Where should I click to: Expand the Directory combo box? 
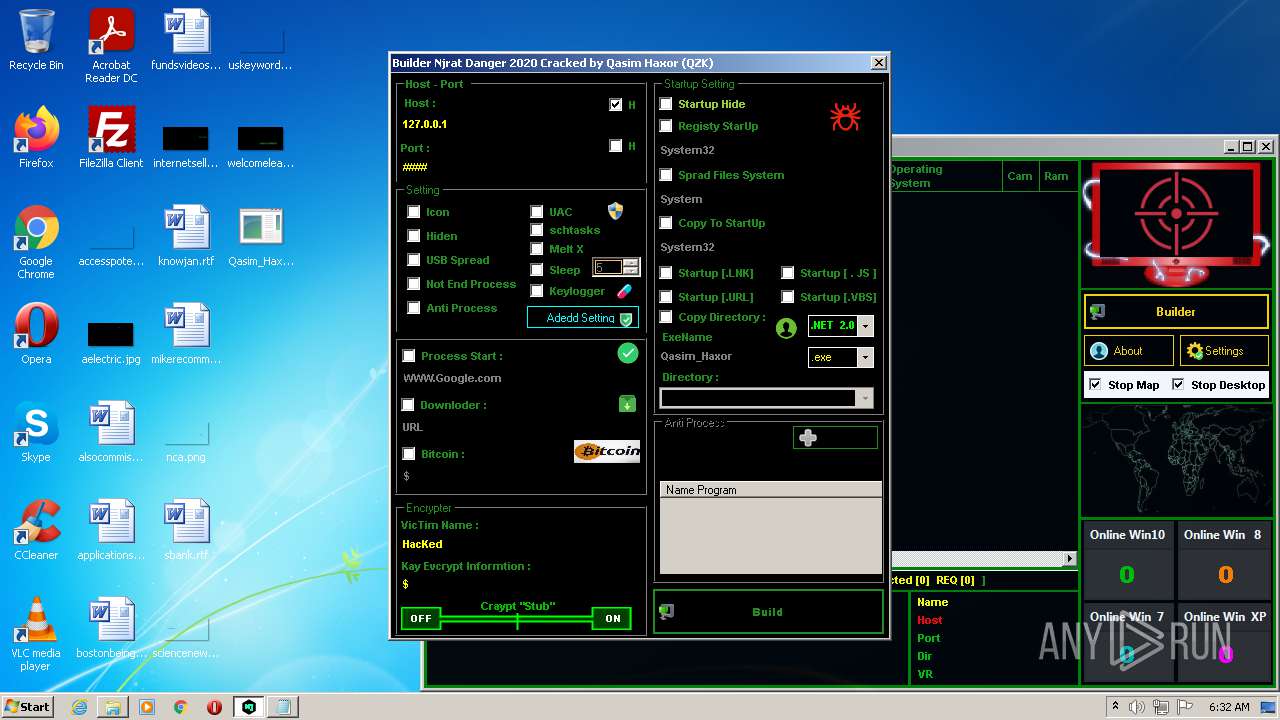coord(865,398)
